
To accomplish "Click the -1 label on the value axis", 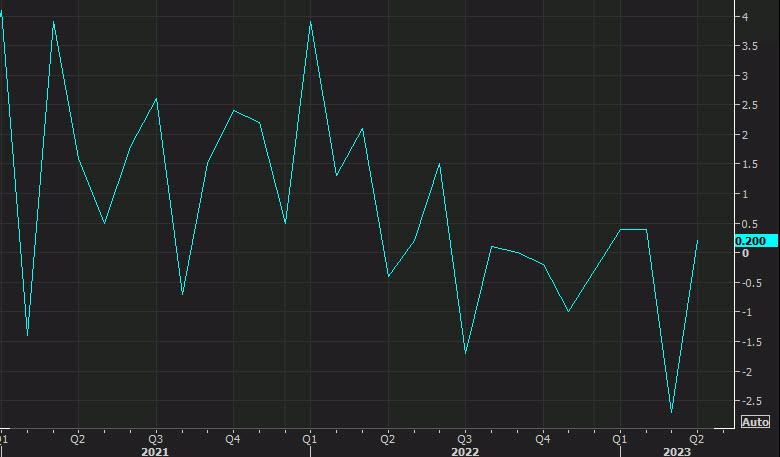I will coord(746,312).
